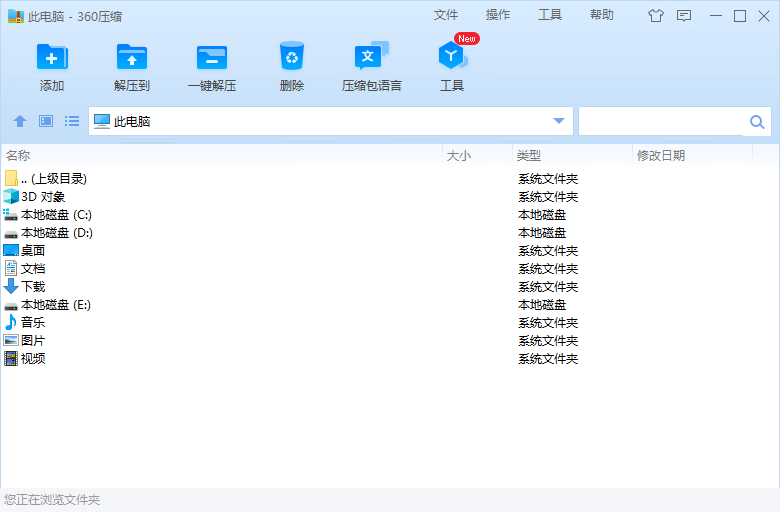Minimize the 360压缩 window
This screenshot has height=512, width=780.
716,16
